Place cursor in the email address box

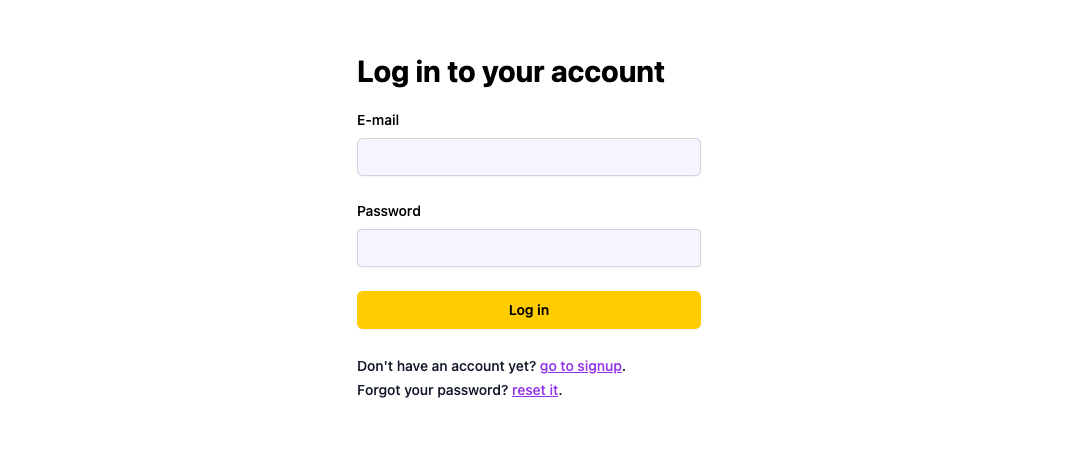click(528, 157)
